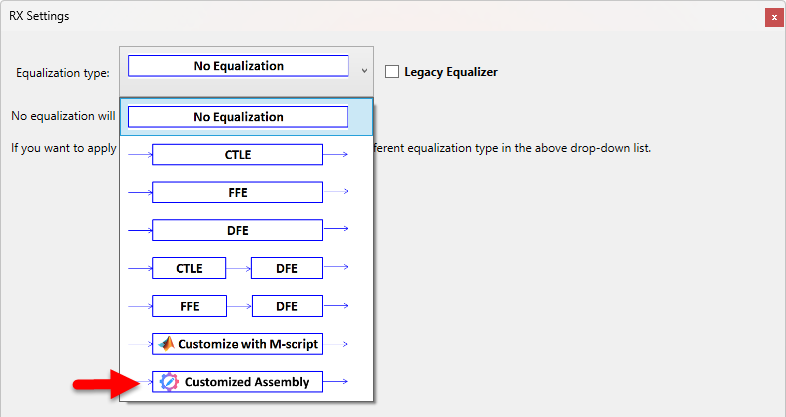Click the Equalization type combo box field
Viewport: 786px width, 417px height.
(238, 66)
